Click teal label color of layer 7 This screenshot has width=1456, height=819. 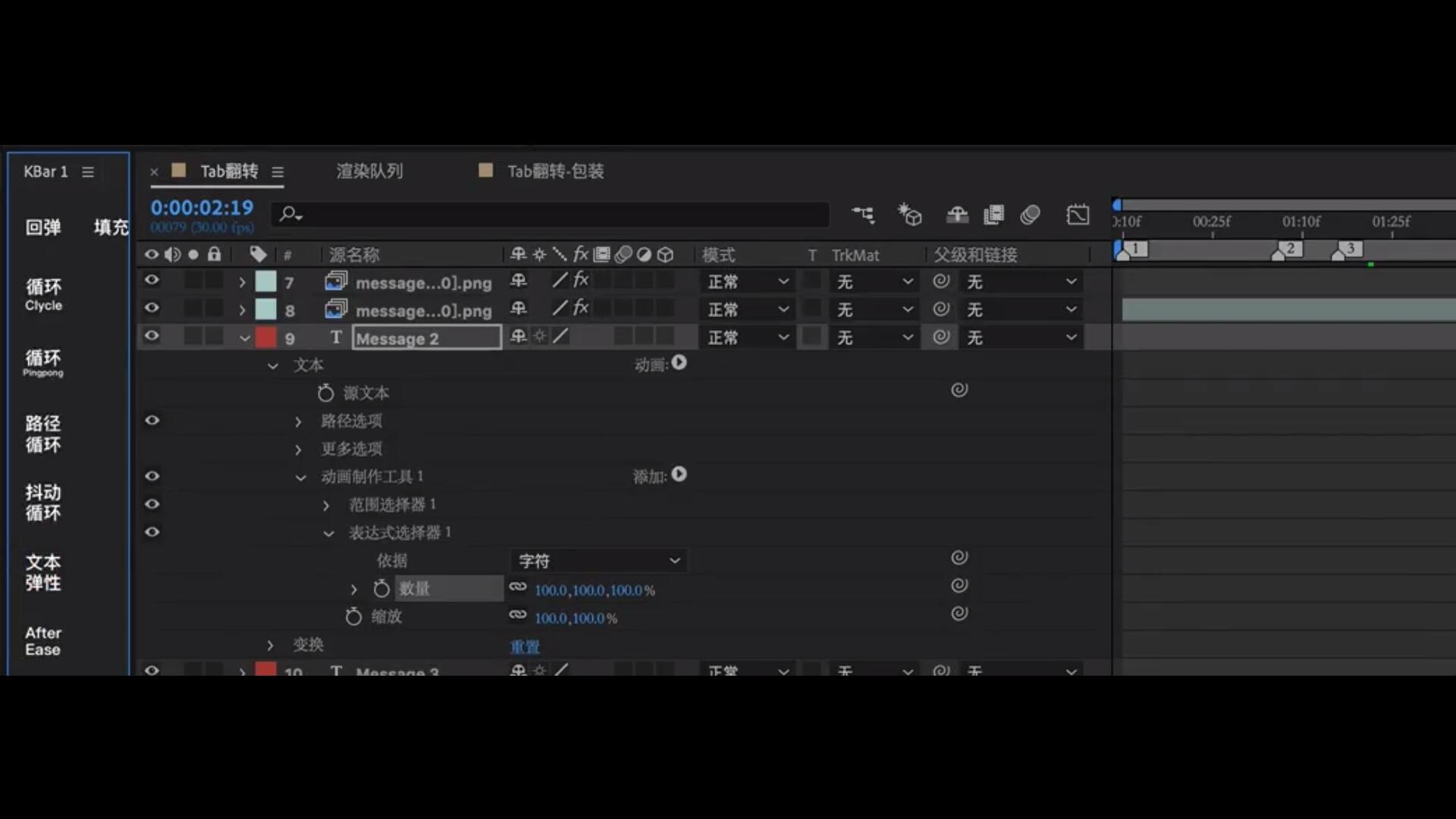click(x=265, y=281)
